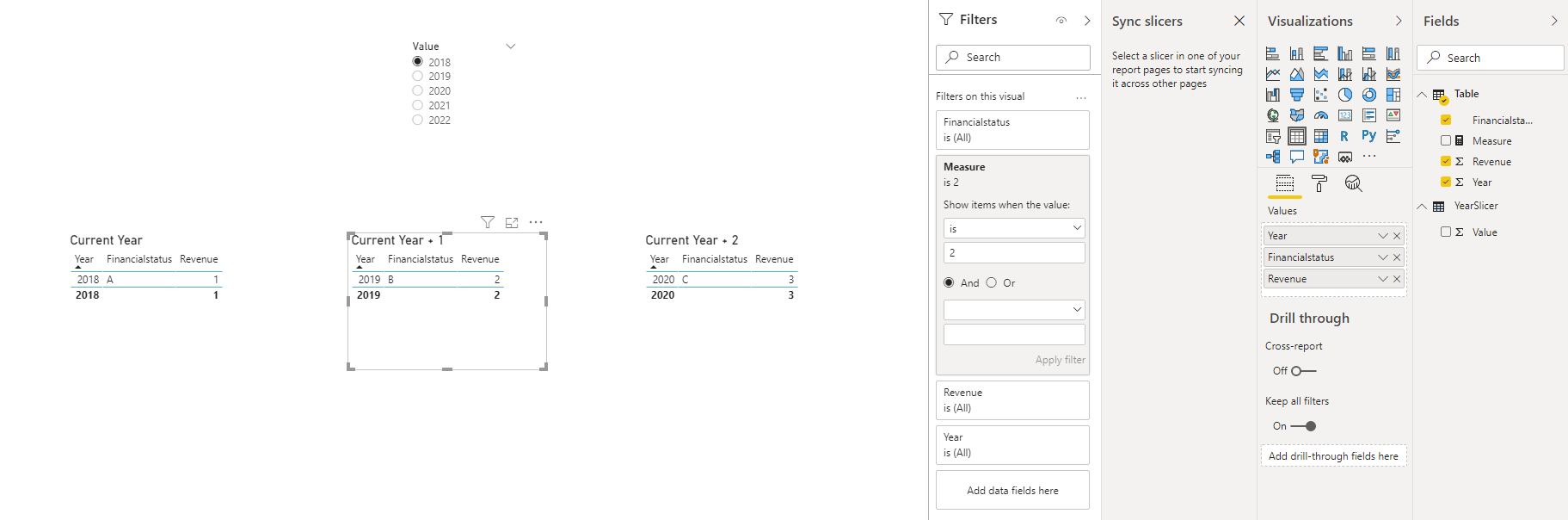Insert a scatter chart visual

(1321, 95)
